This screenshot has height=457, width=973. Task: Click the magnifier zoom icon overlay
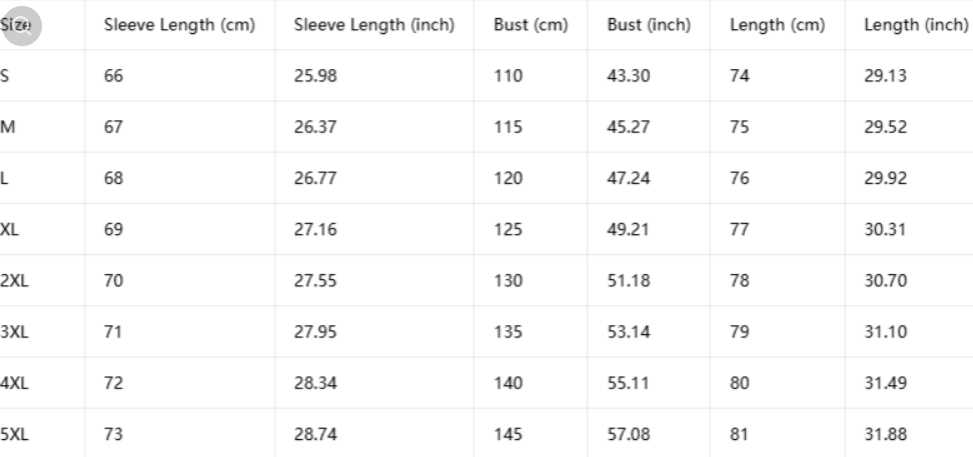point(22,26)
